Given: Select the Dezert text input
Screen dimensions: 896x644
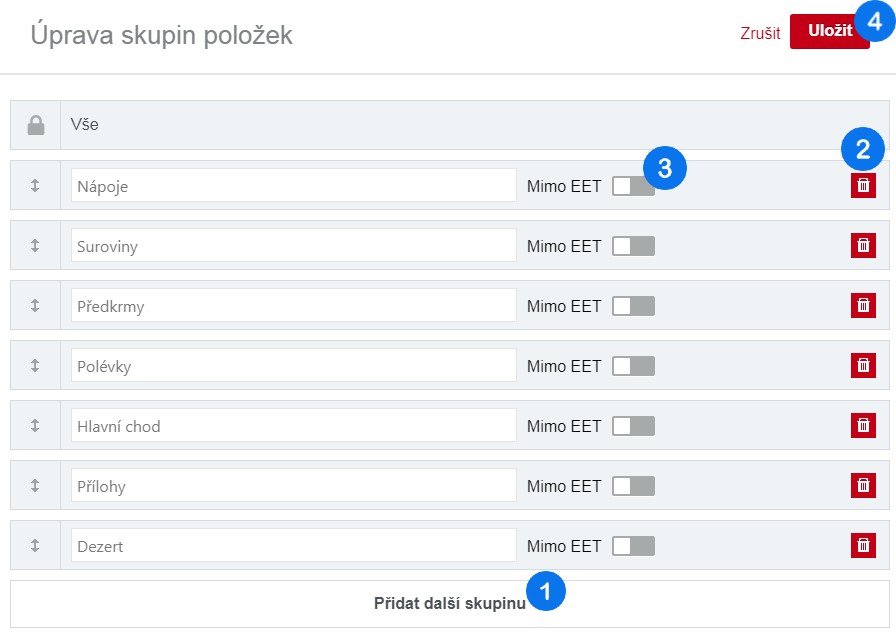Looking at the screenshot, I should tap(294, 545).
